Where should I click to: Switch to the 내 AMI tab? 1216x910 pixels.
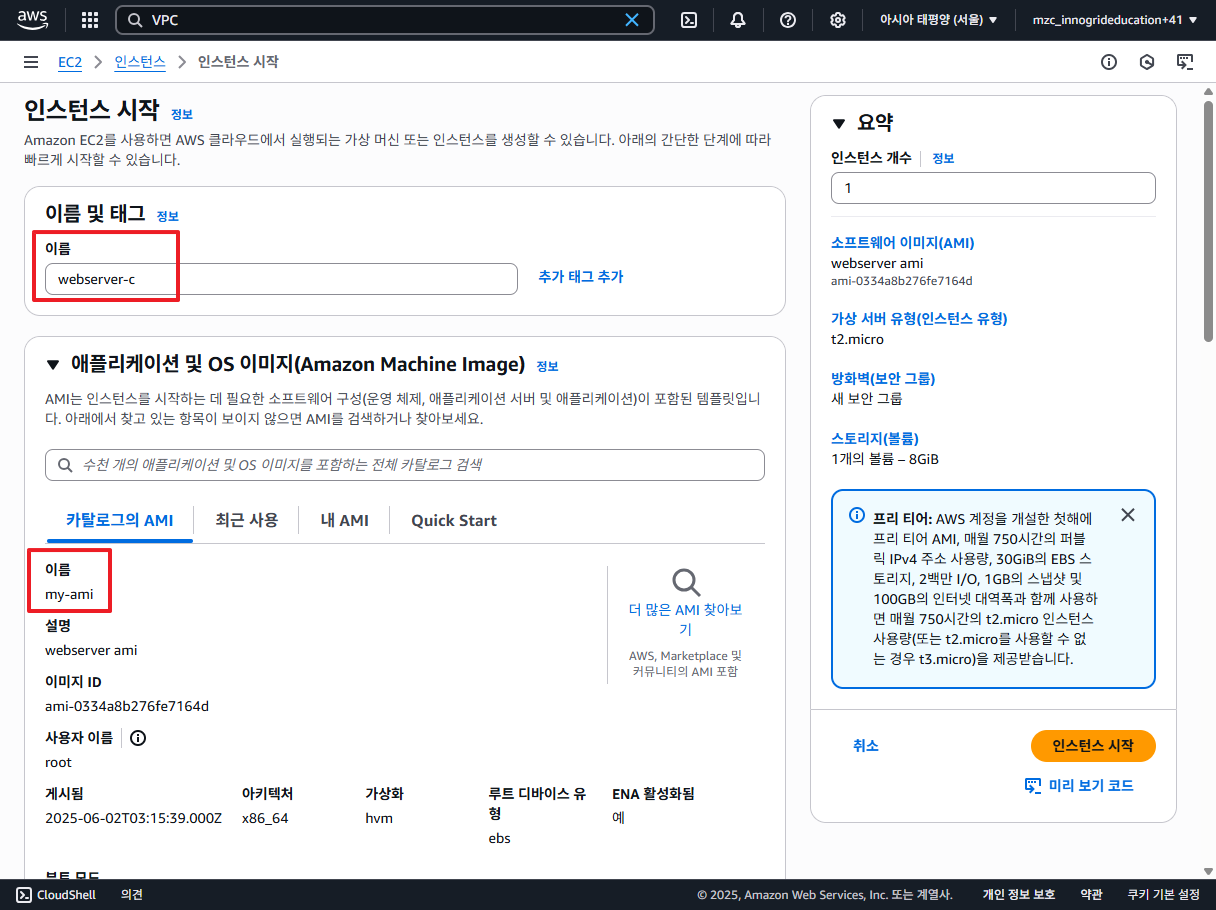344,520
